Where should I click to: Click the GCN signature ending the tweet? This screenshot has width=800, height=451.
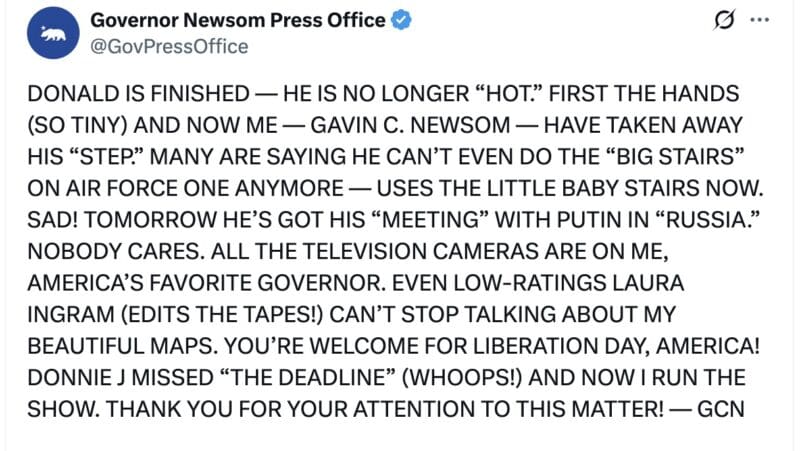tap(720, 409)
